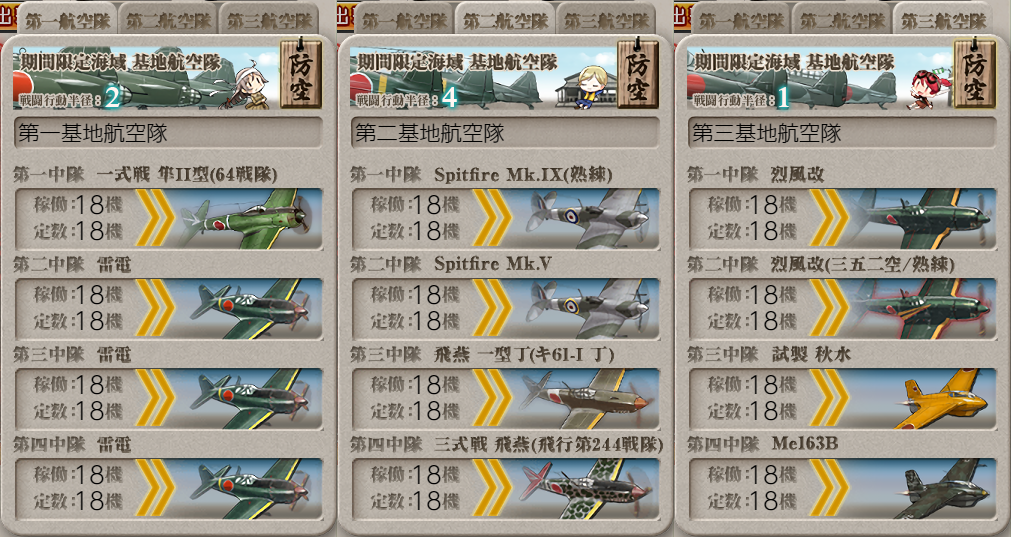The image size is (1011, 537).
Task: Toggle the 防空 plaque for 第一基地航空隊
Action: click(x=300, y=74)
